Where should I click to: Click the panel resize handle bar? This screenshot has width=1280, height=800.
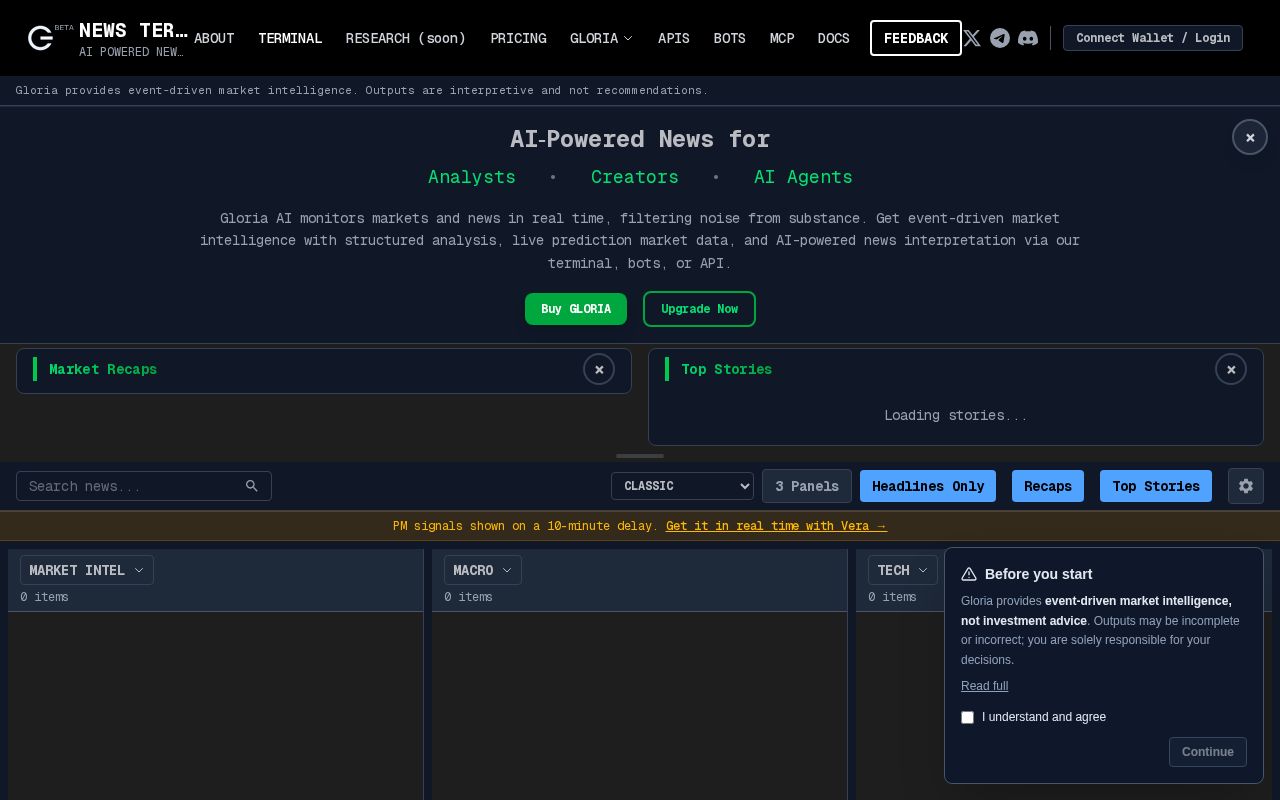[640, 456]
